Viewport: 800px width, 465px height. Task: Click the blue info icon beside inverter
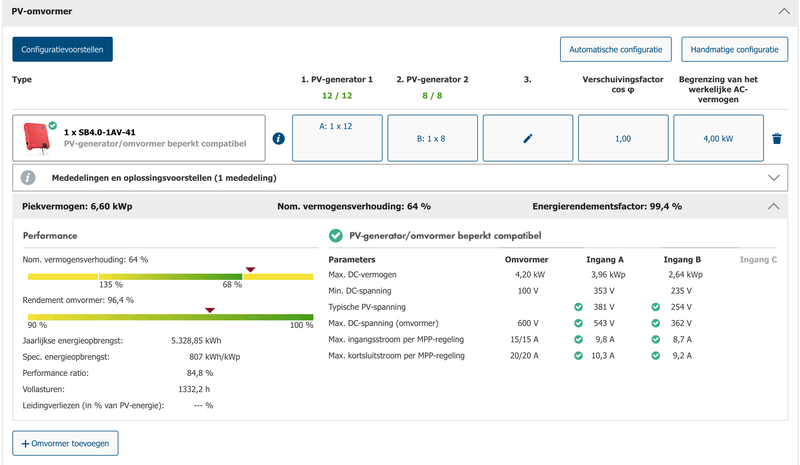278,138
